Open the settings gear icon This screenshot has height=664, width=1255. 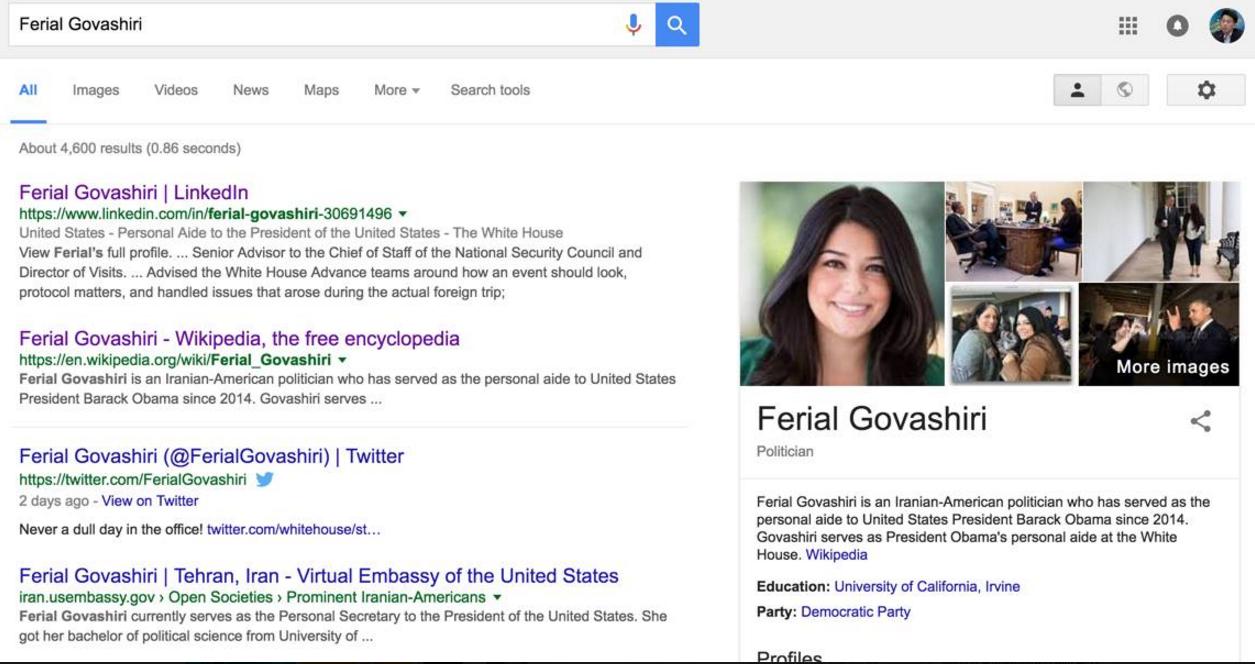coord(1206,90)
